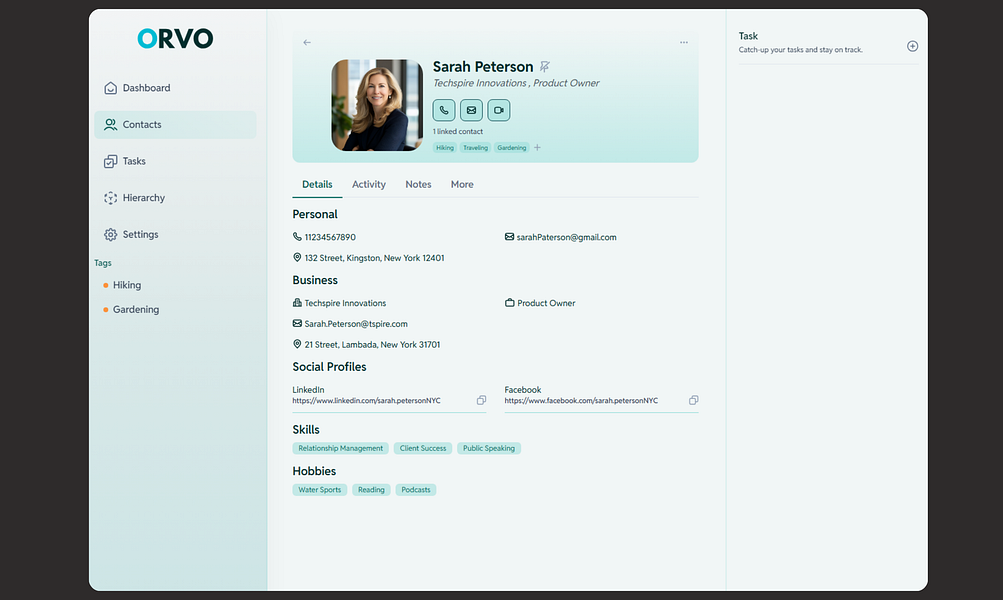Click the Product Owner job title
Screen dimensions: 1003x600
(546, 303)
